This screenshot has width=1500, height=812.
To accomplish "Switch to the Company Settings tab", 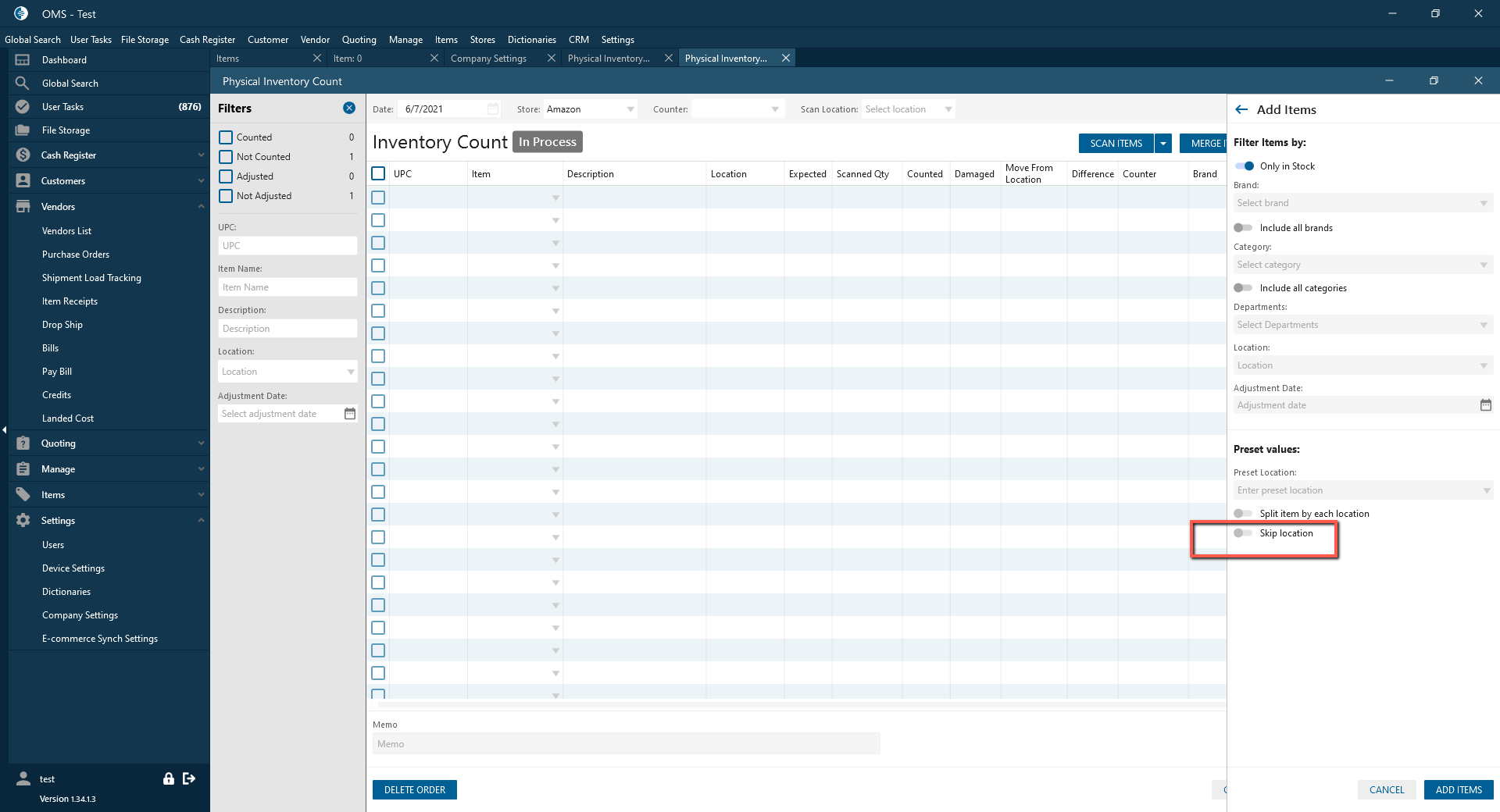I will (489, 59).
